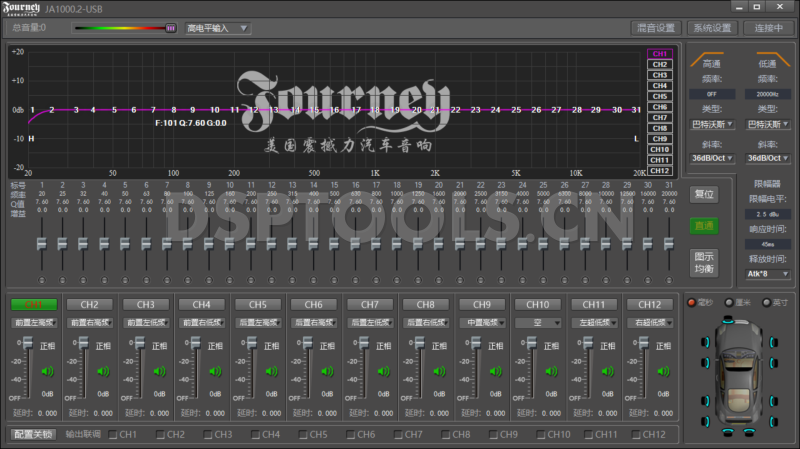800x449 pixels.
Task: Click the 复位 reset button
Action: (x=704, y=194)
